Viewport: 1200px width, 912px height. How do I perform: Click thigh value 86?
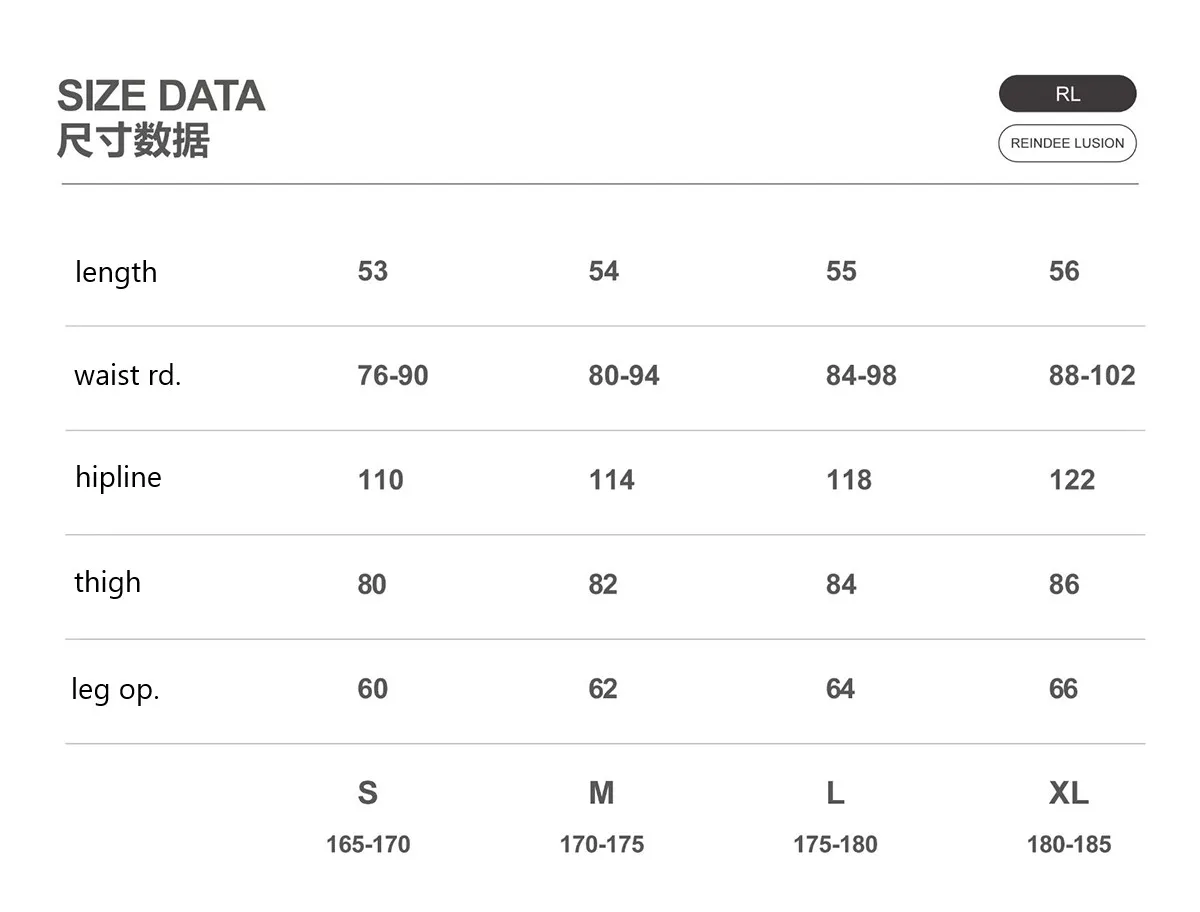pyautogui.click(x=1064, y=584)
